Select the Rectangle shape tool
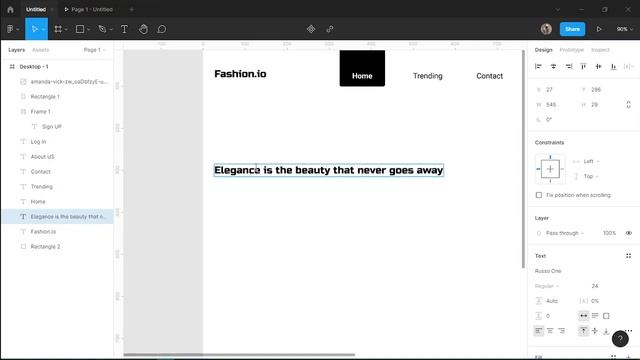The image size is (640, 360). pos(80,29)
